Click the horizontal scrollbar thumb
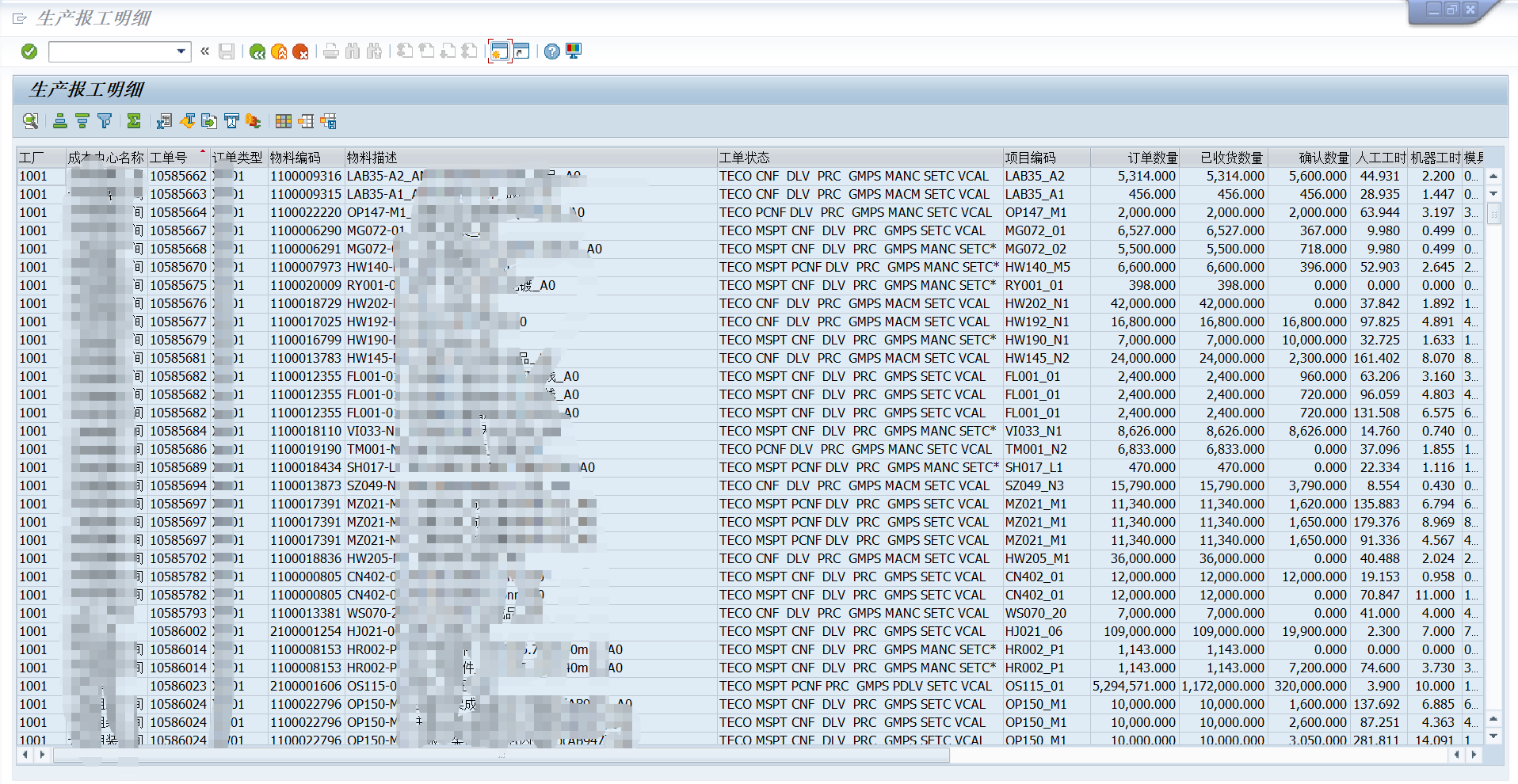This screenshot has height=784, width=1518. [501, 755]
